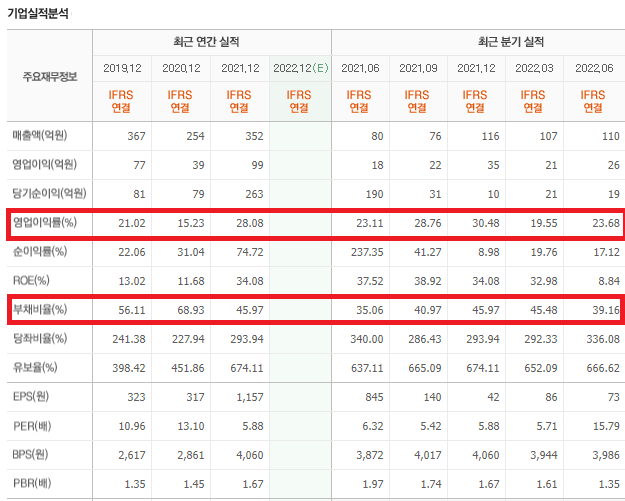The height and width of the screenshot is (501, 625).
Task: Click the 3,986 BPS value
Action: click(x=606, y=455)
